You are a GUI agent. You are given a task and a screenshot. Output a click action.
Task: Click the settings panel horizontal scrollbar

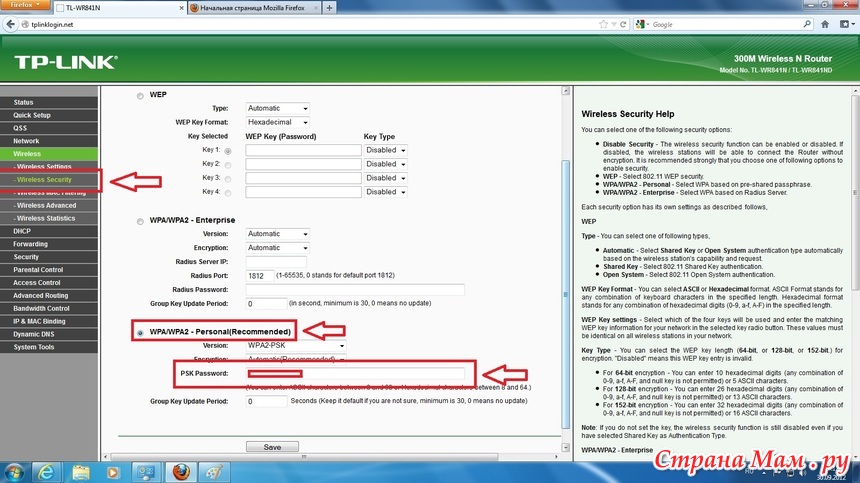click(x=304, y=456)
